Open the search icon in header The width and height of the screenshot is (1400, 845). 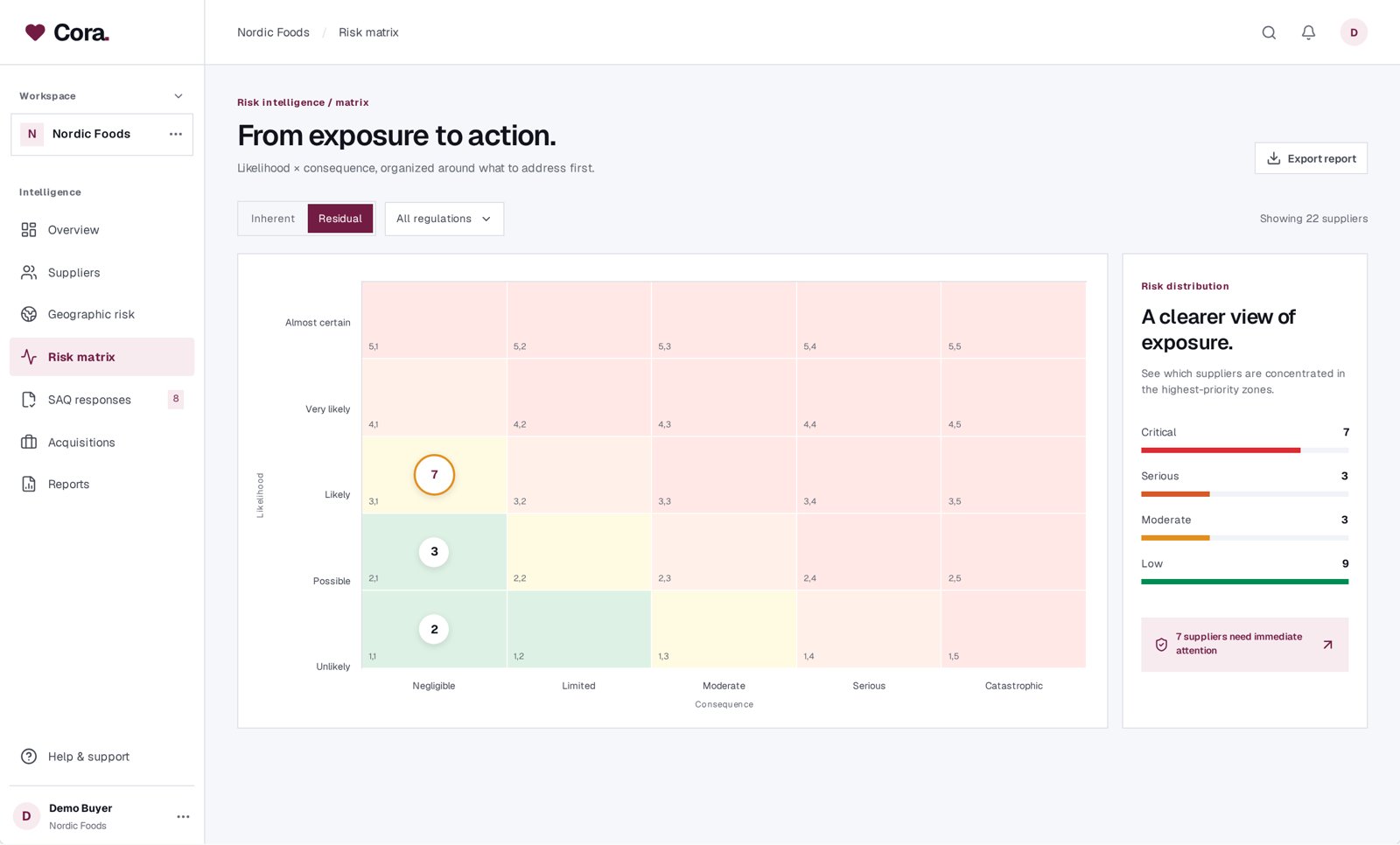click(1269, 32)
